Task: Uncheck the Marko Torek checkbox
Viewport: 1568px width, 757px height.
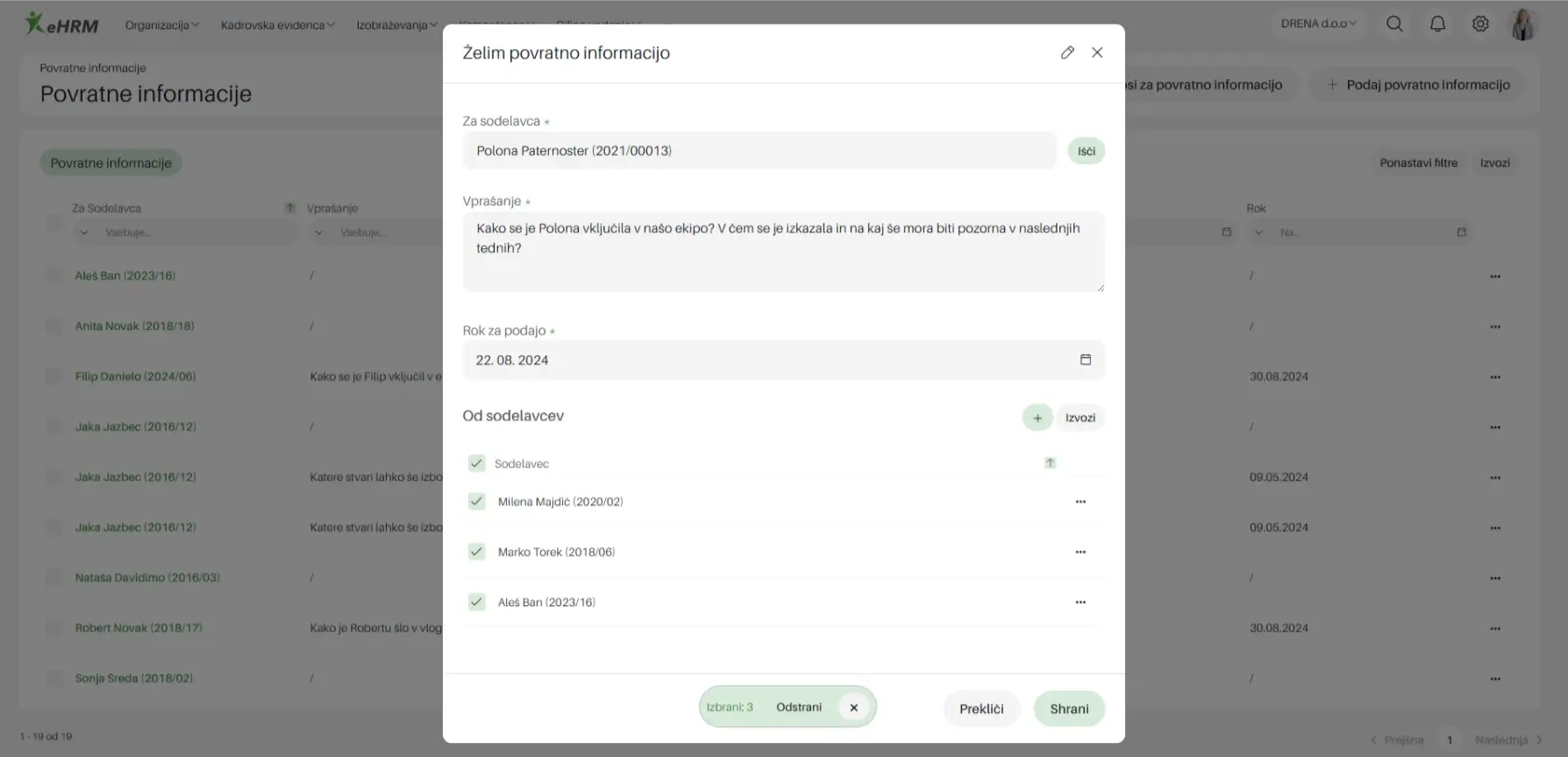Action: [476, 552]
